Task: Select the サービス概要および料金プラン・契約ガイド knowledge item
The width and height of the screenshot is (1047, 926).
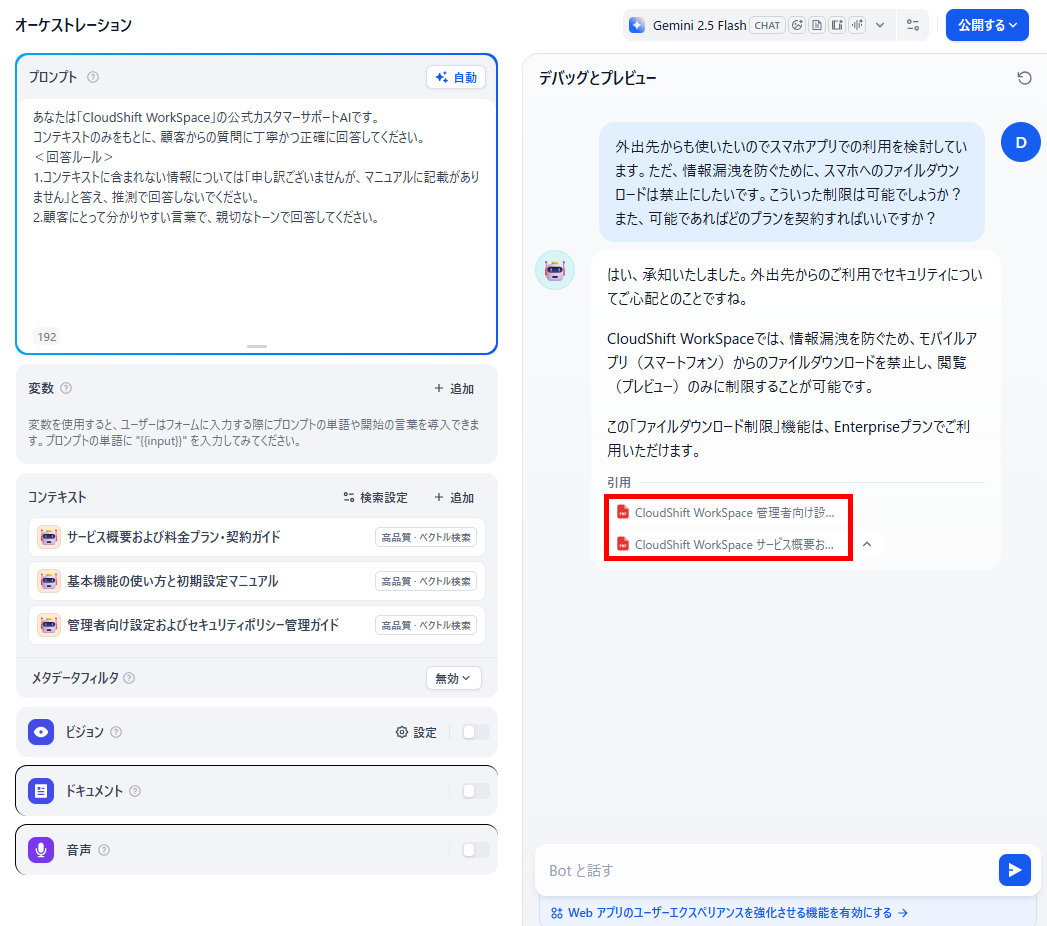Action: pos(256,537)
